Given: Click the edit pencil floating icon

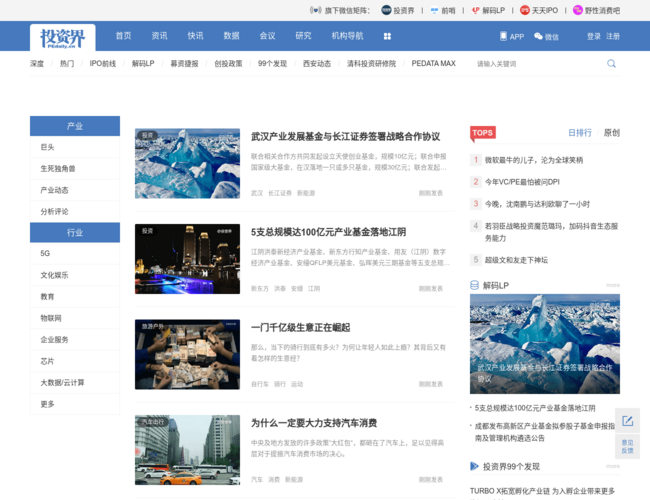Looking at the screenshot, I should click(628, 421).
